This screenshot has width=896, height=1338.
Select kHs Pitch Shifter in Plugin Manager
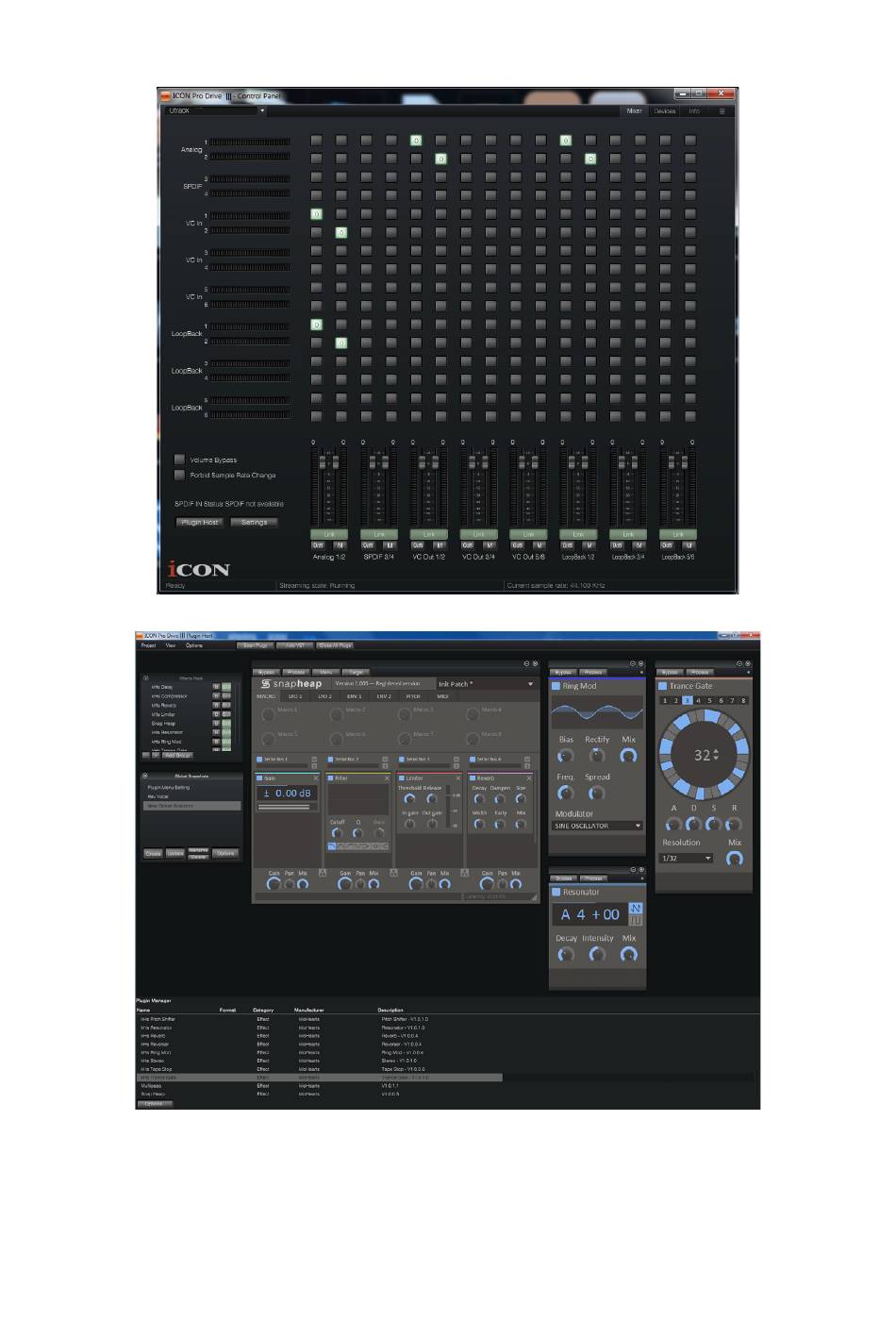158,1019
